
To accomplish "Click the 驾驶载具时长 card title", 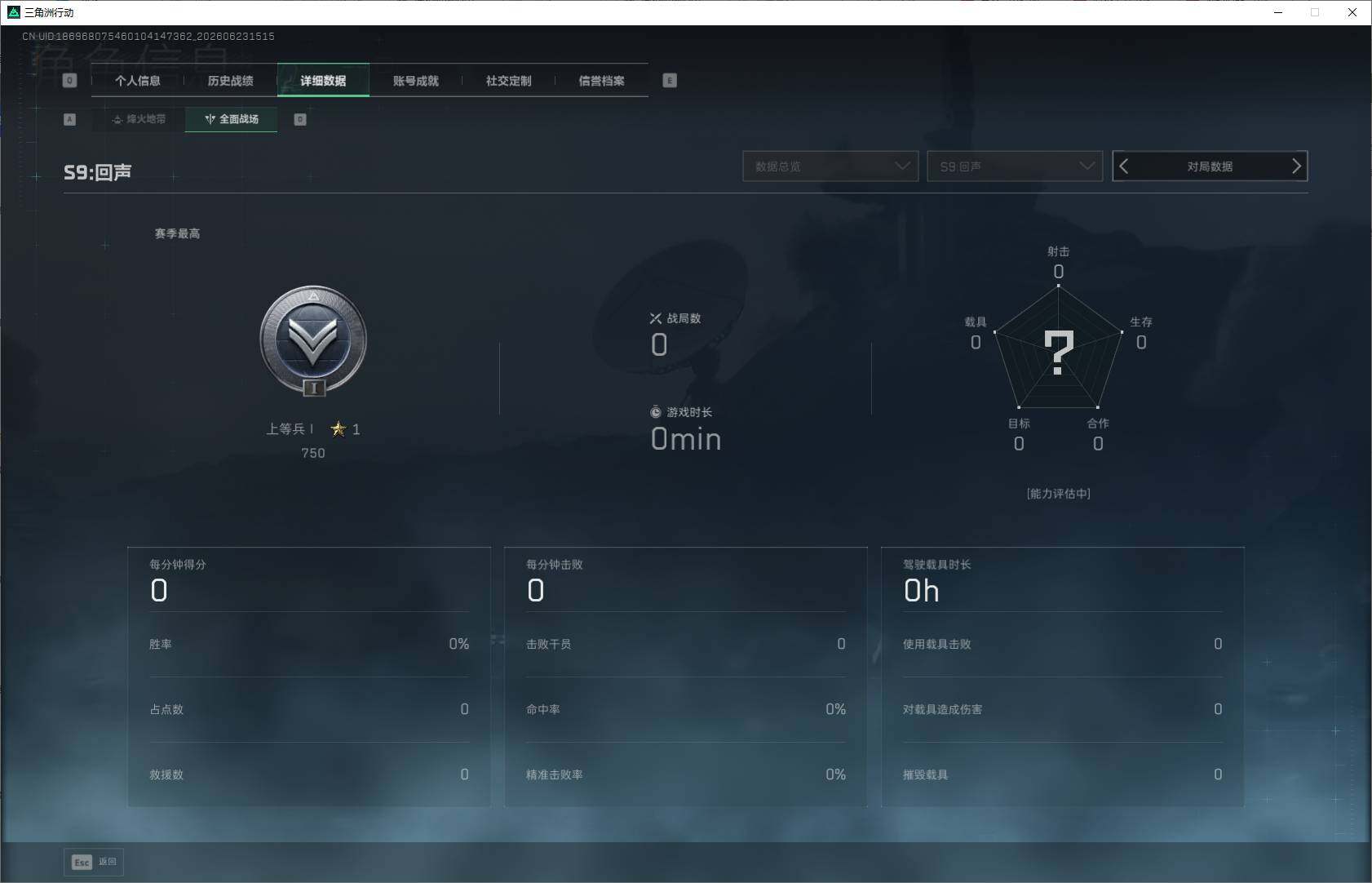I will [936, 565].
